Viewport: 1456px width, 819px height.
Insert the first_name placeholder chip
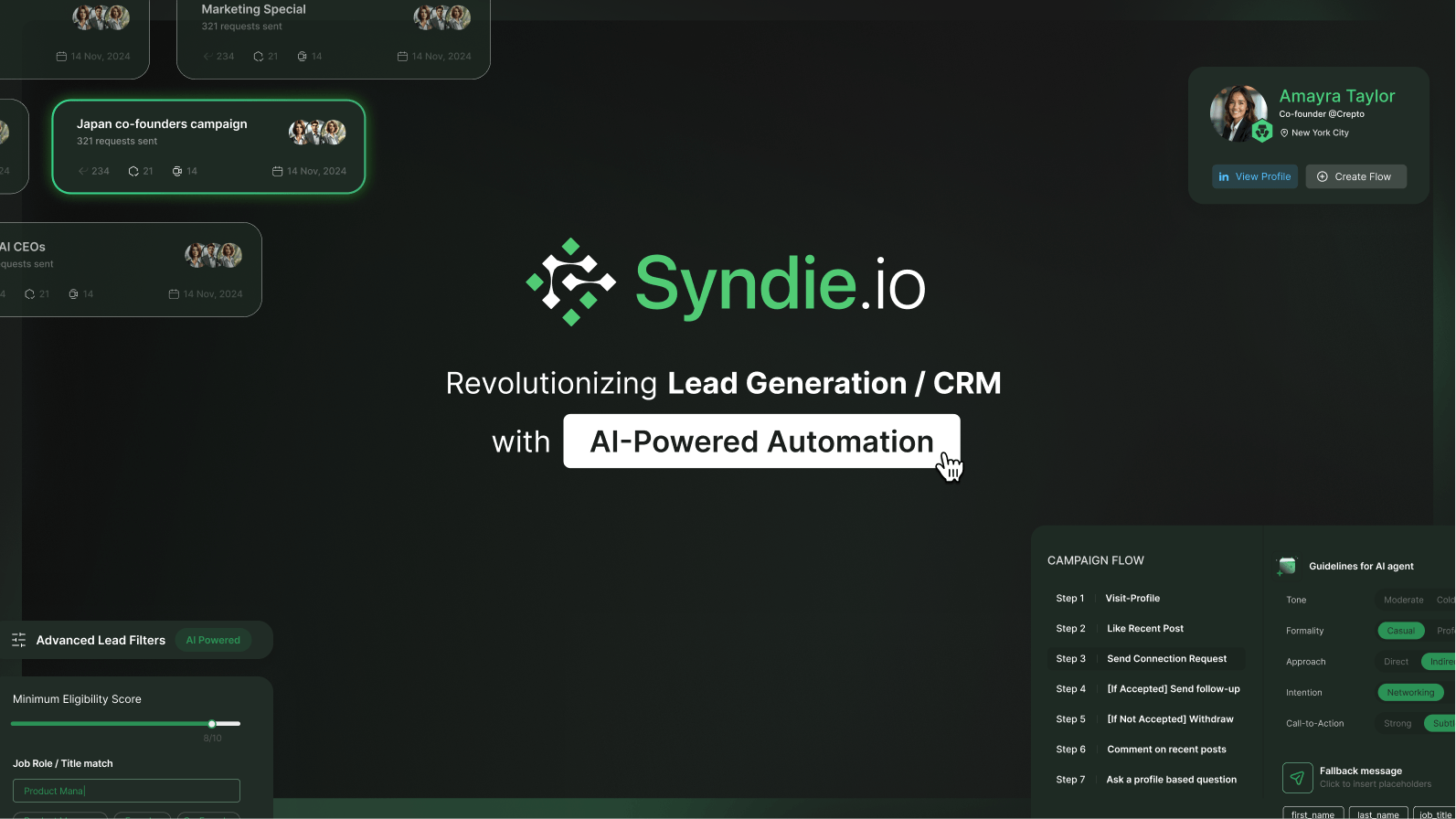point(1312,814)
